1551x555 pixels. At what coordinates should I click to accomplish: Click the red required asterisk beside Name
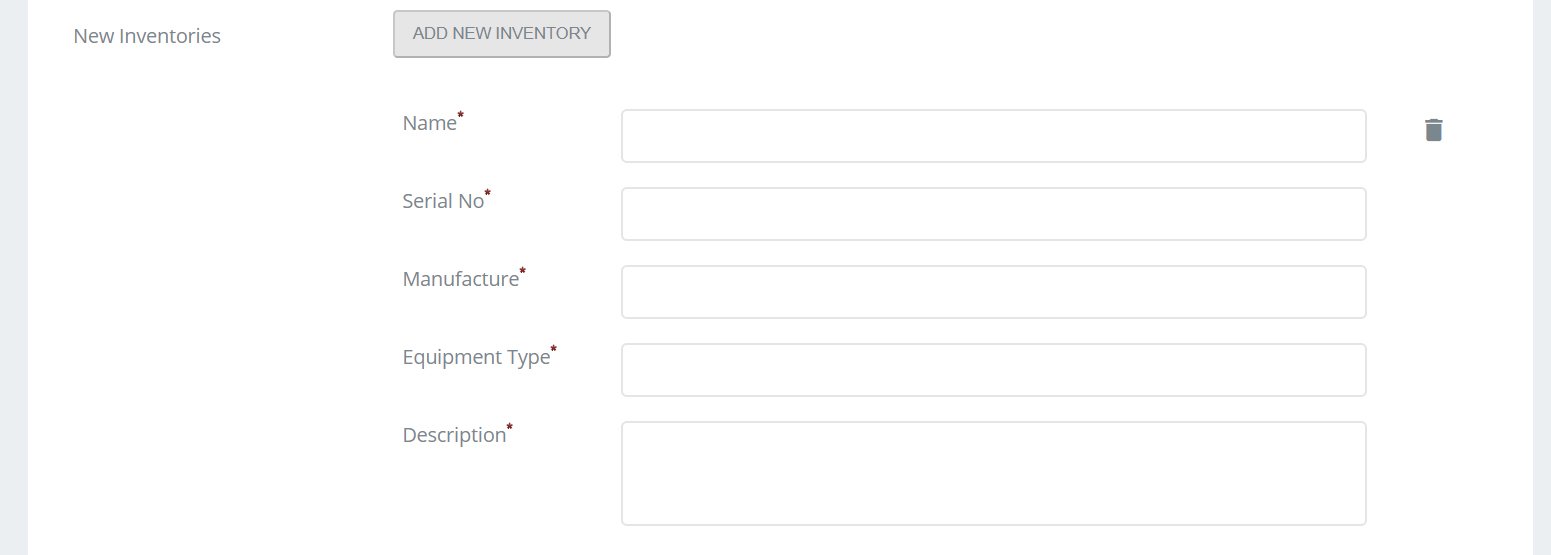[460, 116]
